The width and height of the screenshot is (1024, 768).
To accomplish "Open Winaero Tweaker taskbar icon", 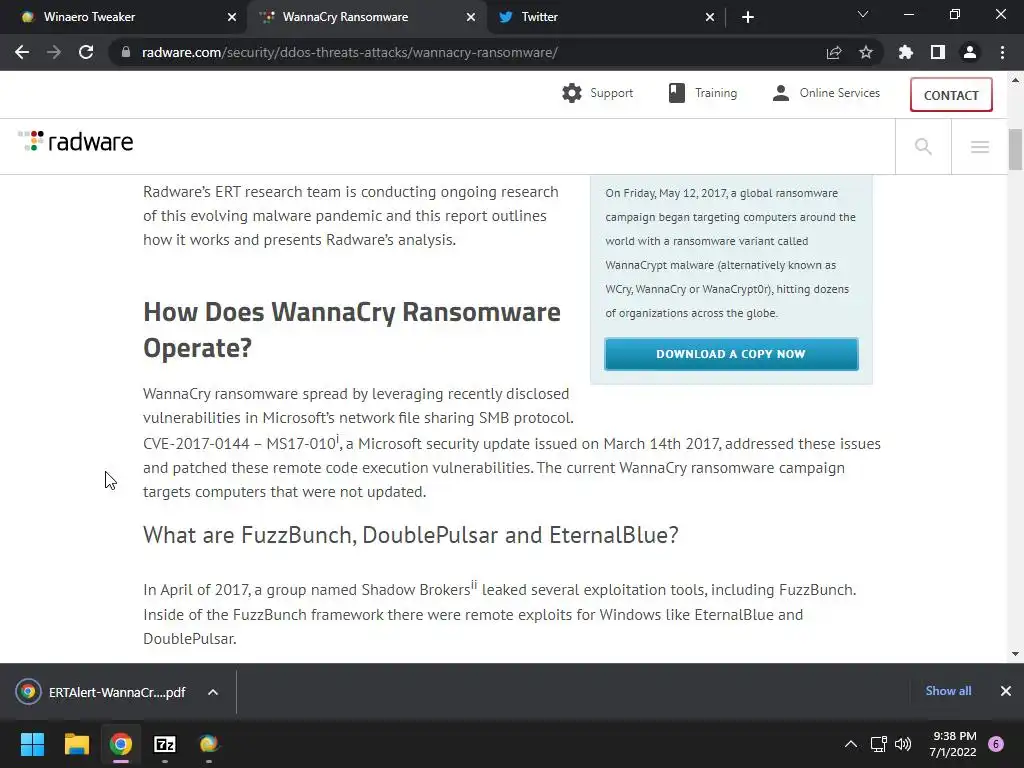I will click(x=208, y=744).
